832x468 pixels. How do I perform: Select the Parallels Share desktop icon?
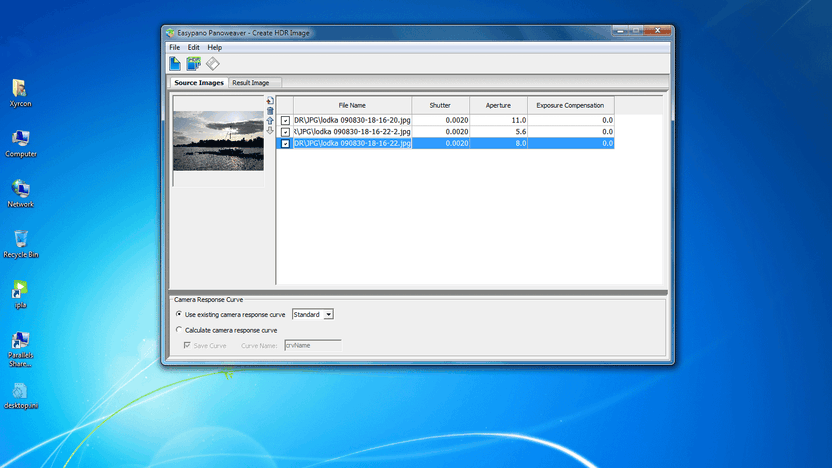point(21,349)
